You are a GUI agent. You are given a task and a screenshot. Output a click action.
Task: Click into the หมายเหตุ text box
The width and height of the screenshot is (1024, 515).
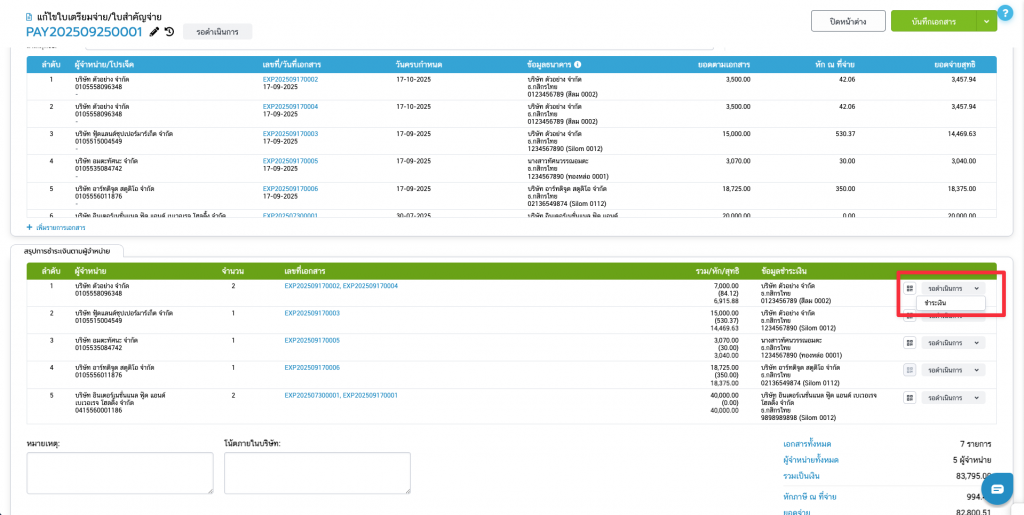(x=119, y=473)
